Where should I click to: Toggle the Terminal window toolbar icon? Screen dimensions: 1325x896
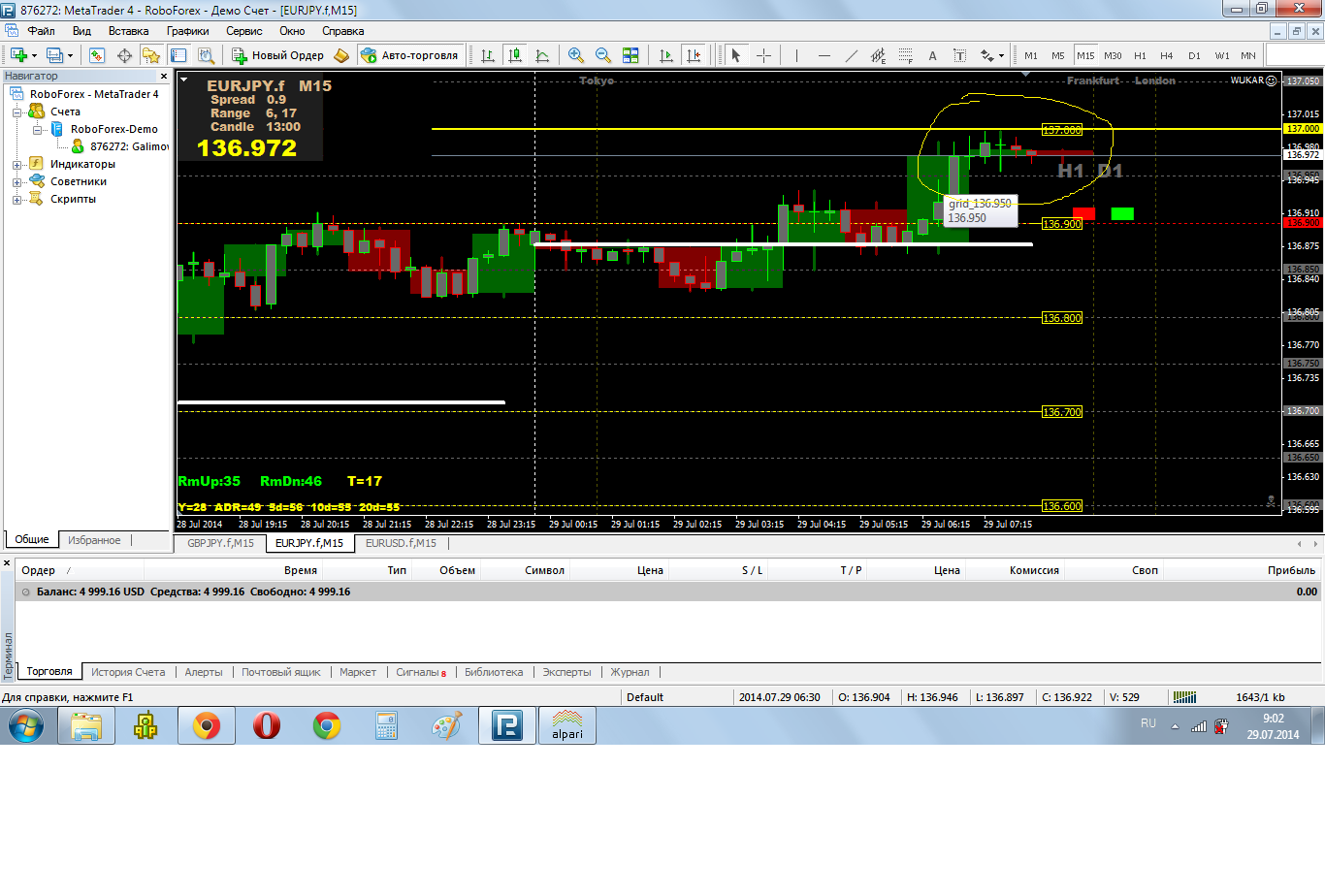(178, 55)
